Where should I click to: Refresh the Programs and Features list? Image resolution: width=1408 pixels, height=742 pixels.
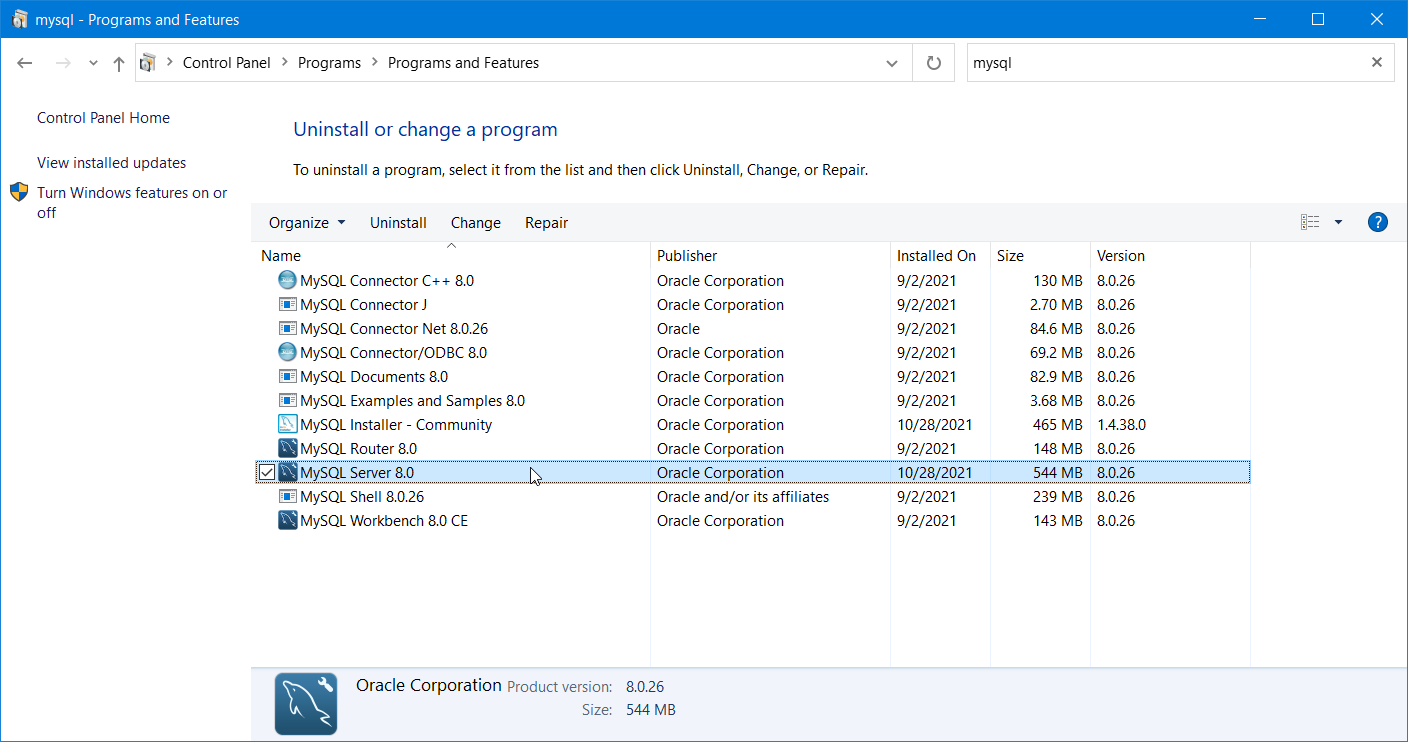tap(934, 63)
